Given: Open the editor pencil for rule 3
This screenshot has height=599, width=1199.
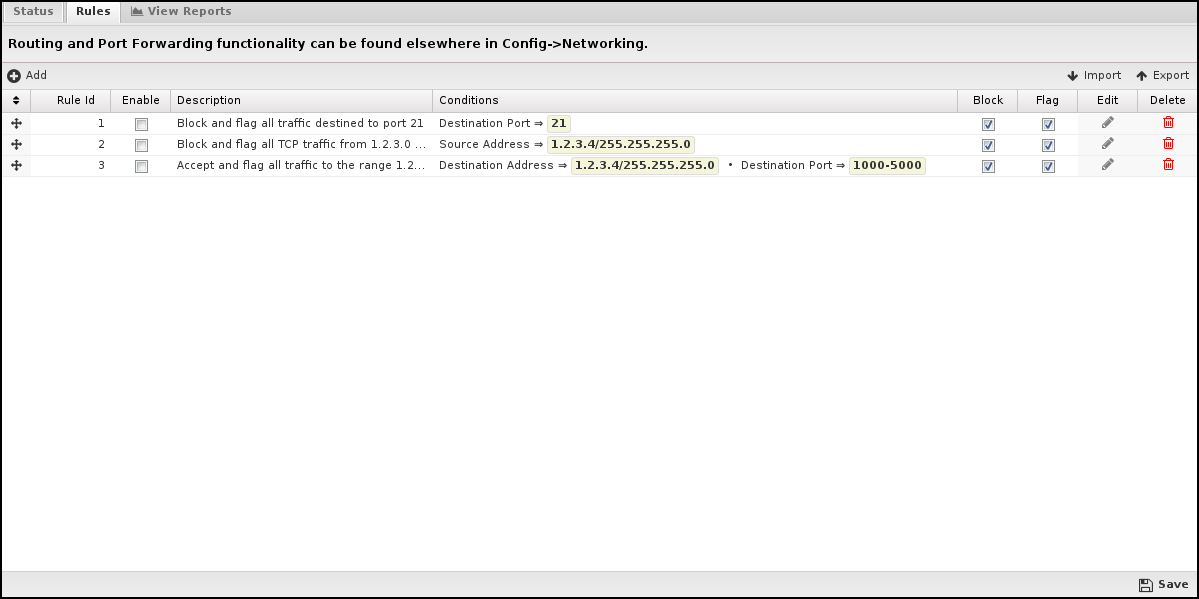Looking at the screenshot, I should pos(1107,165).
